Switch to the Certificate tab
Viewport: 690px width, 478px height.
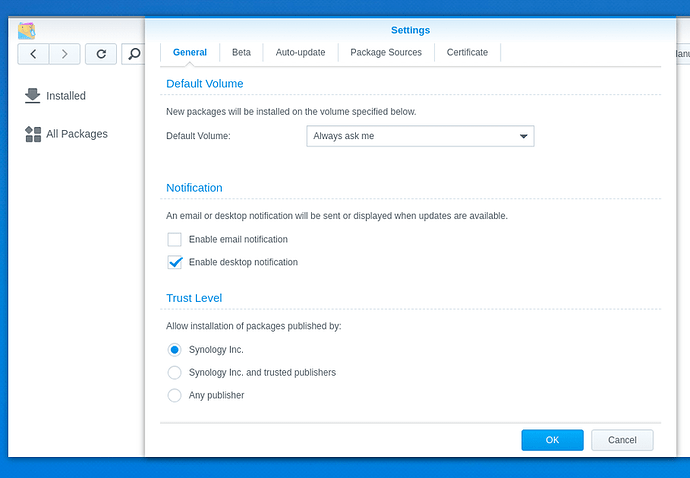[467, 52]
